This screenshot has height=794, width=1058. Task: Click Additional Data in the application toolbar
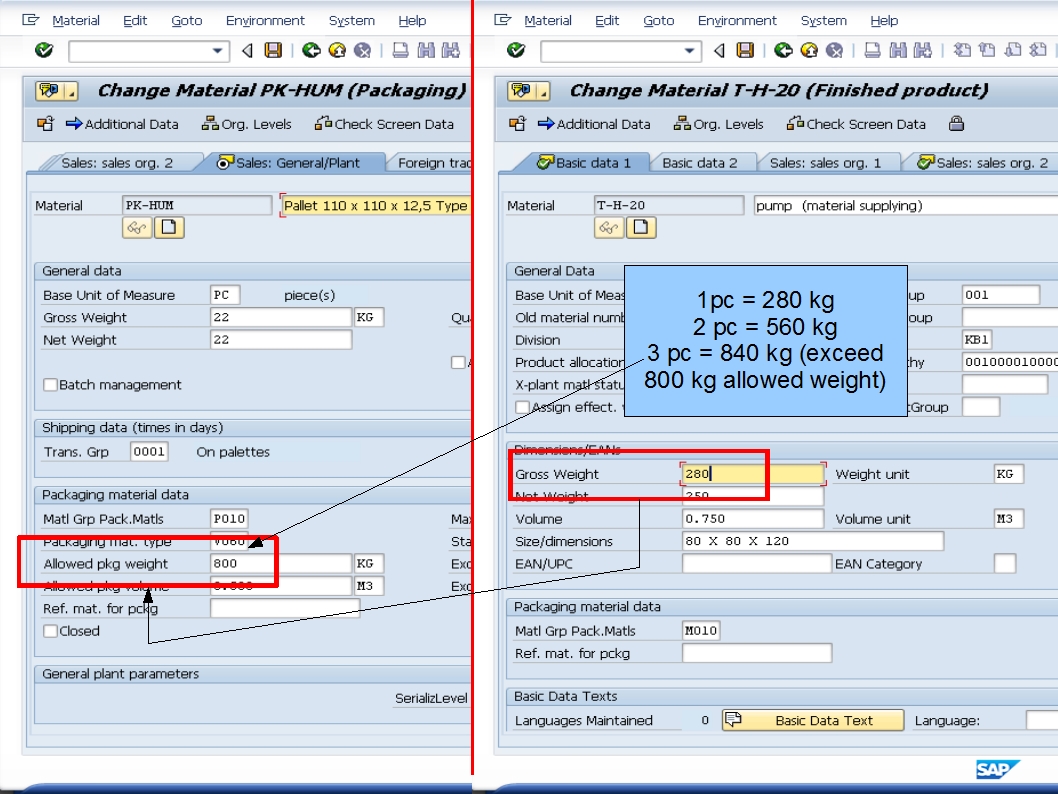[124, 124]
